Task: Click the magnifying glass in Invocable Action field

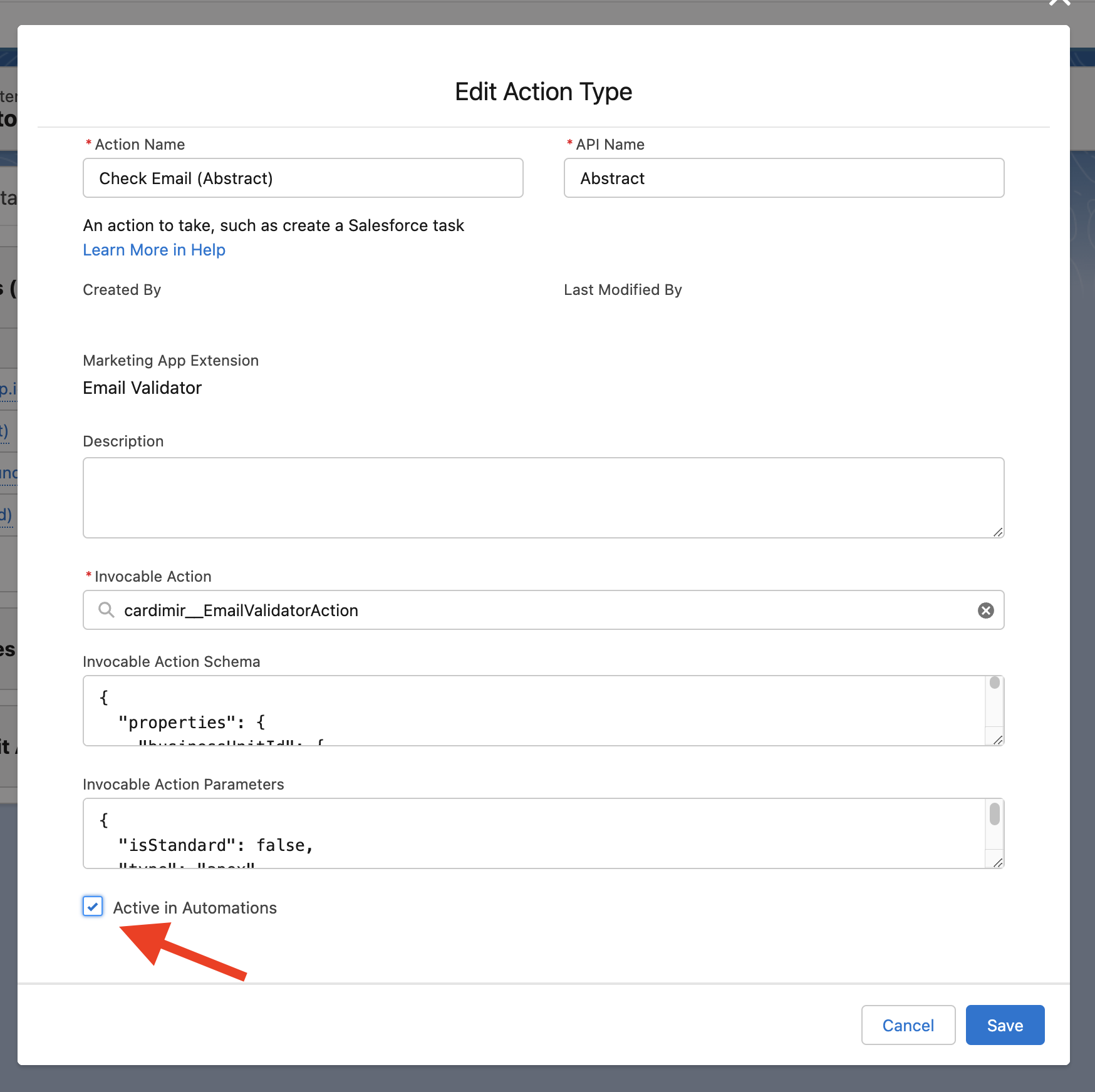Action: pyautogui.click(x=106, y=610)
